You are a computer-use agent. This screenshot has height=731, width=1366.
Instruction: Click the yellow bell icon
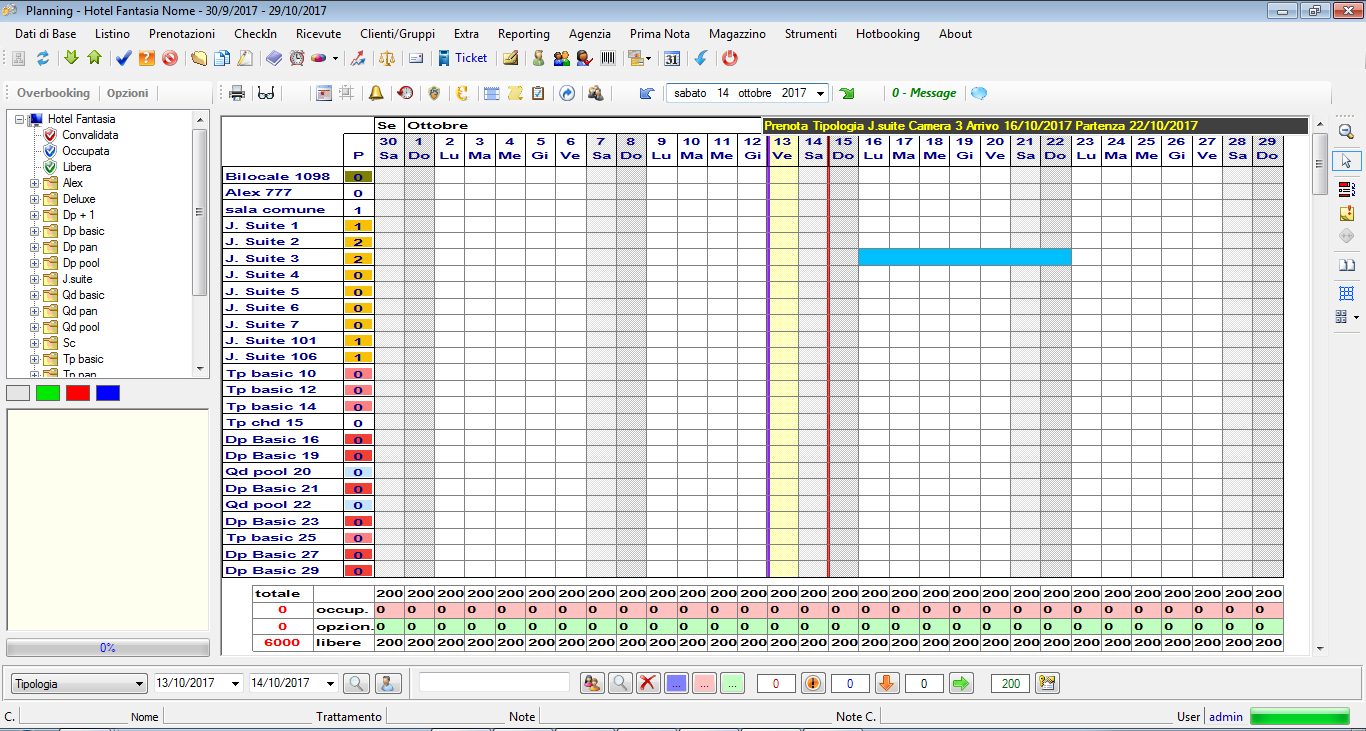[376, 93]
